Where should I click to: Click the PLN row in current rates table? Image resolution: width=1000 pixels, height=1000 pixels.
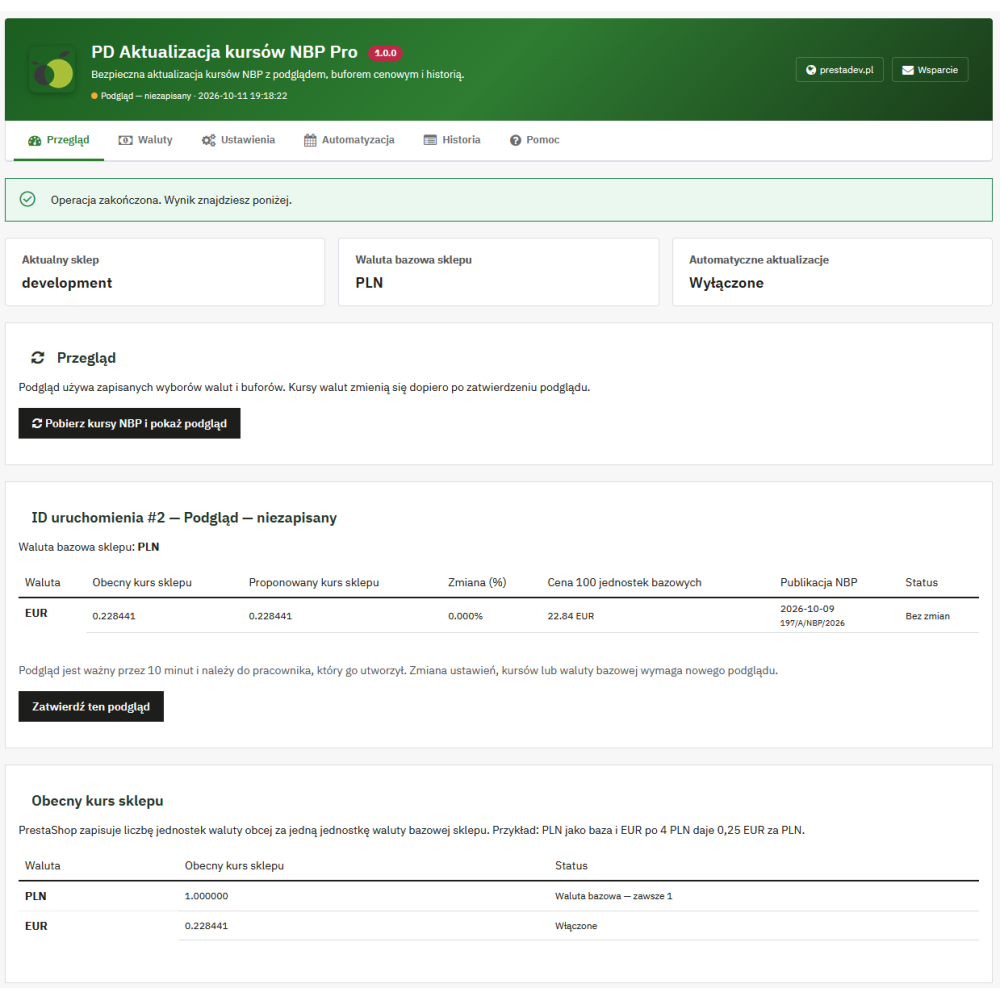point(499,896)
